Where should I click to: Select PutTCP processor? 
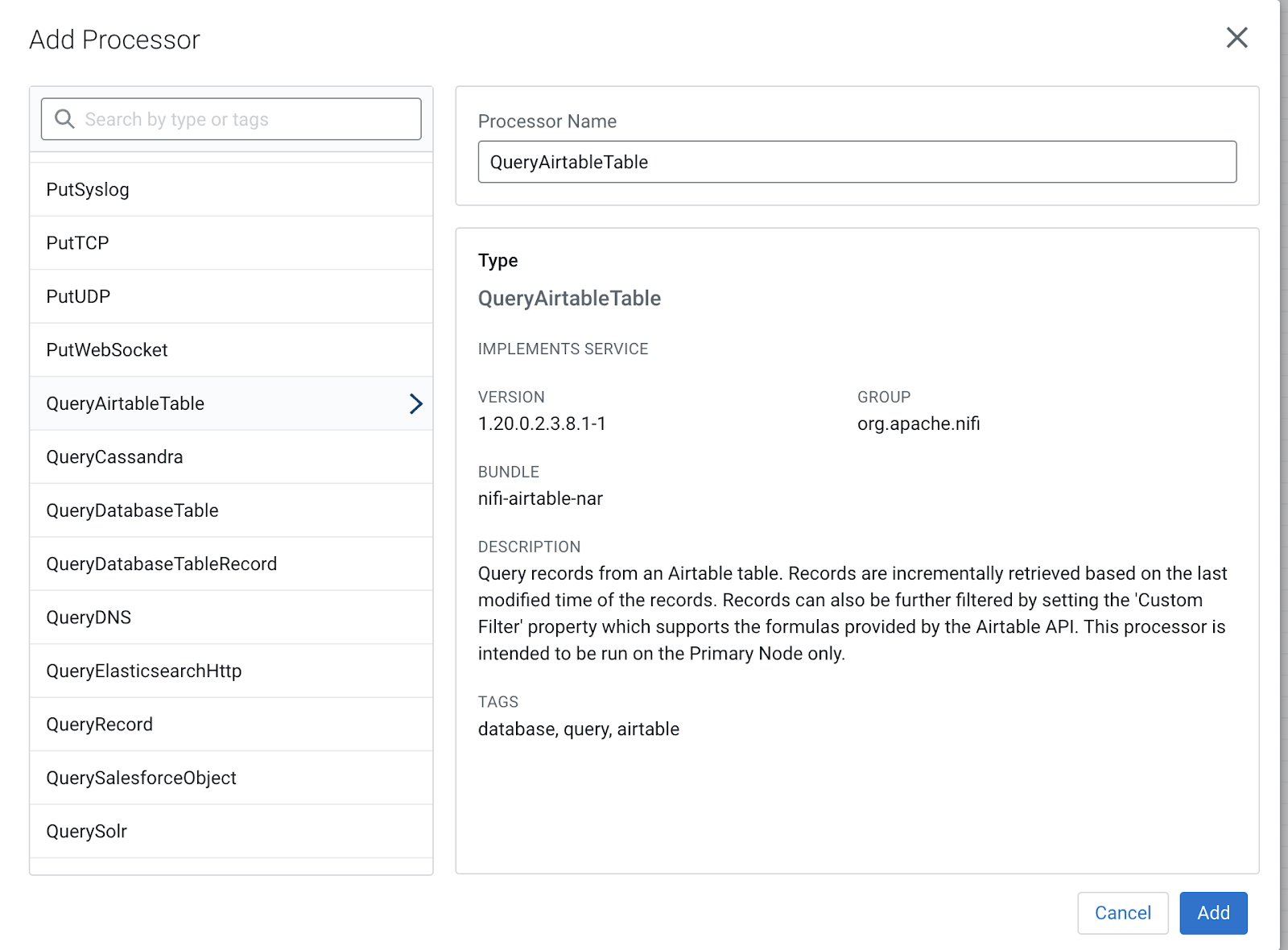tap(231, 243)
